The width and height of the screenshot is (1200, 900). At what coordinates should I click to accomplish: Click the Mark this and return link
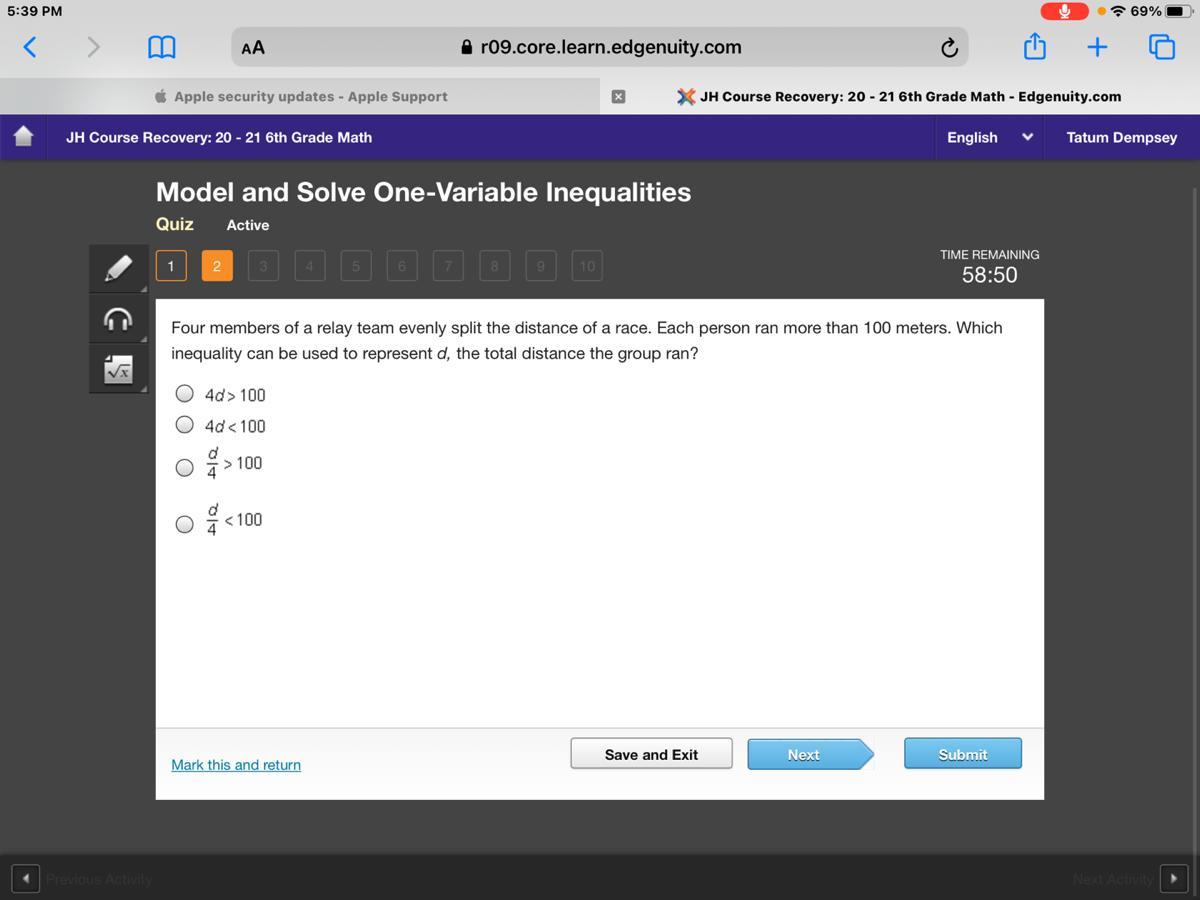pos(236,765)
